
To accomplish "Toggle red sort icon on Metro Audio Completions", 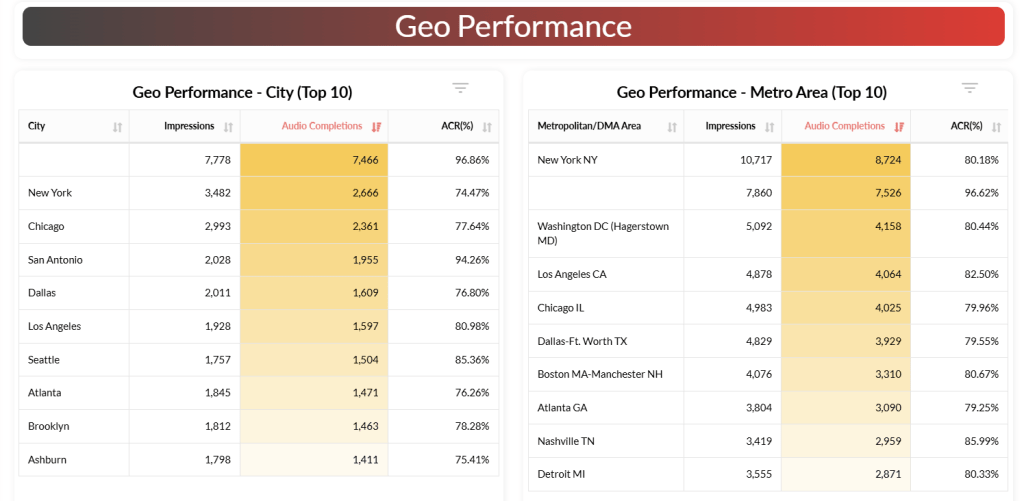I will pyautogui.click(x=899, y=127).
